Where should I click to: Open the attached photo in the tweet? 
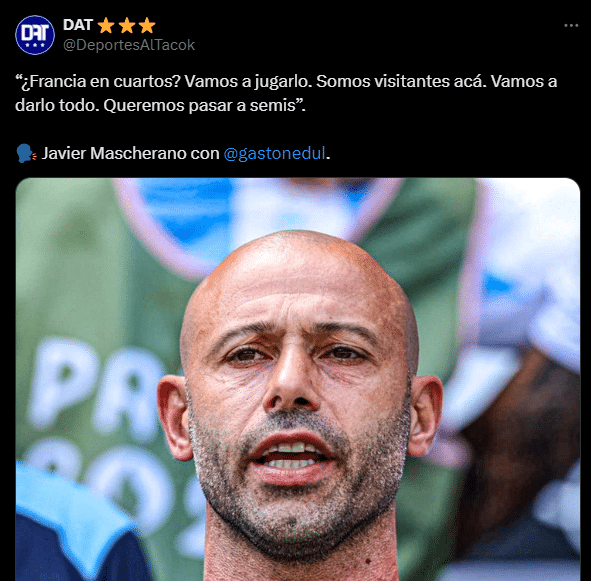tap(298, 379)
